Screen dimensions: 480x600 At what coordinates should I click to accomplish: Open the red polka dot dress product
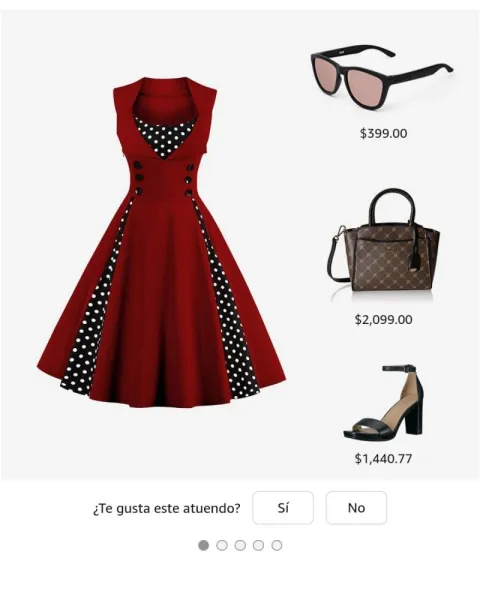tap(161, 242)
